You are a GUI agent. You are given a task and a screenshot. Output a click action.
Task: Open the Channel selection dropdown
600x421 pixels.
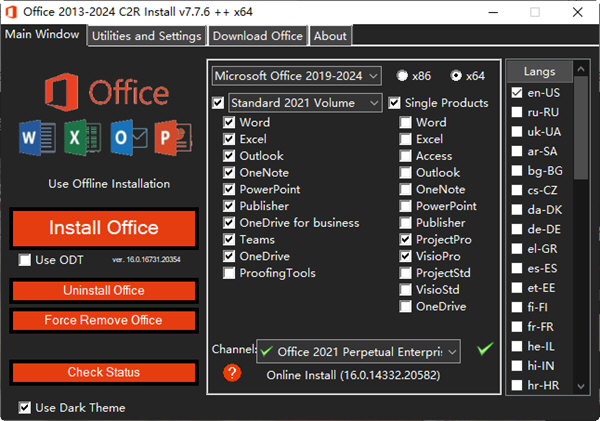pos(358,351)
